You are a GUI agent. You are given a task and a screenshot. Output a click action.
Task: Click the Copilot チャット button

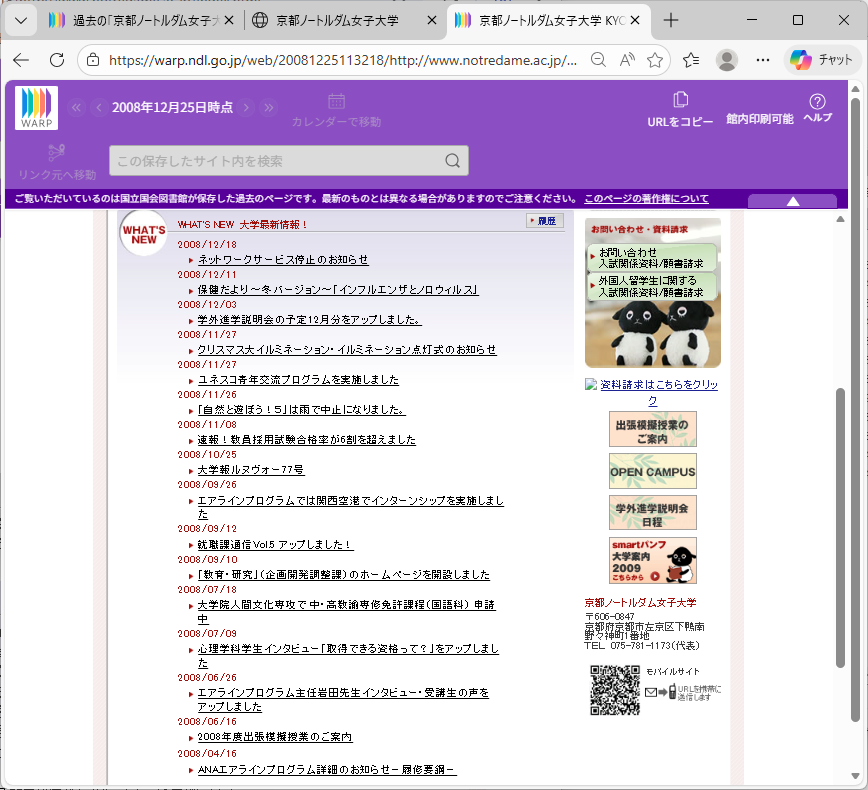click(x=821, y=60)
